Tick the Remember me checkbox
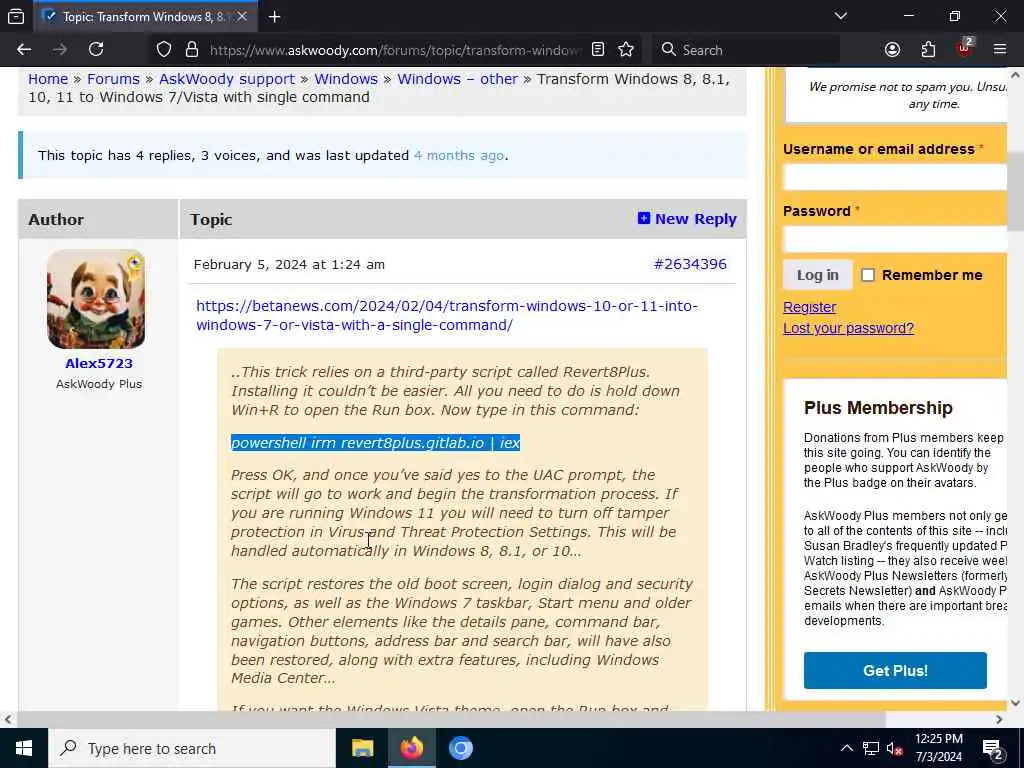The image size is (1024, 768). point(867,275)
